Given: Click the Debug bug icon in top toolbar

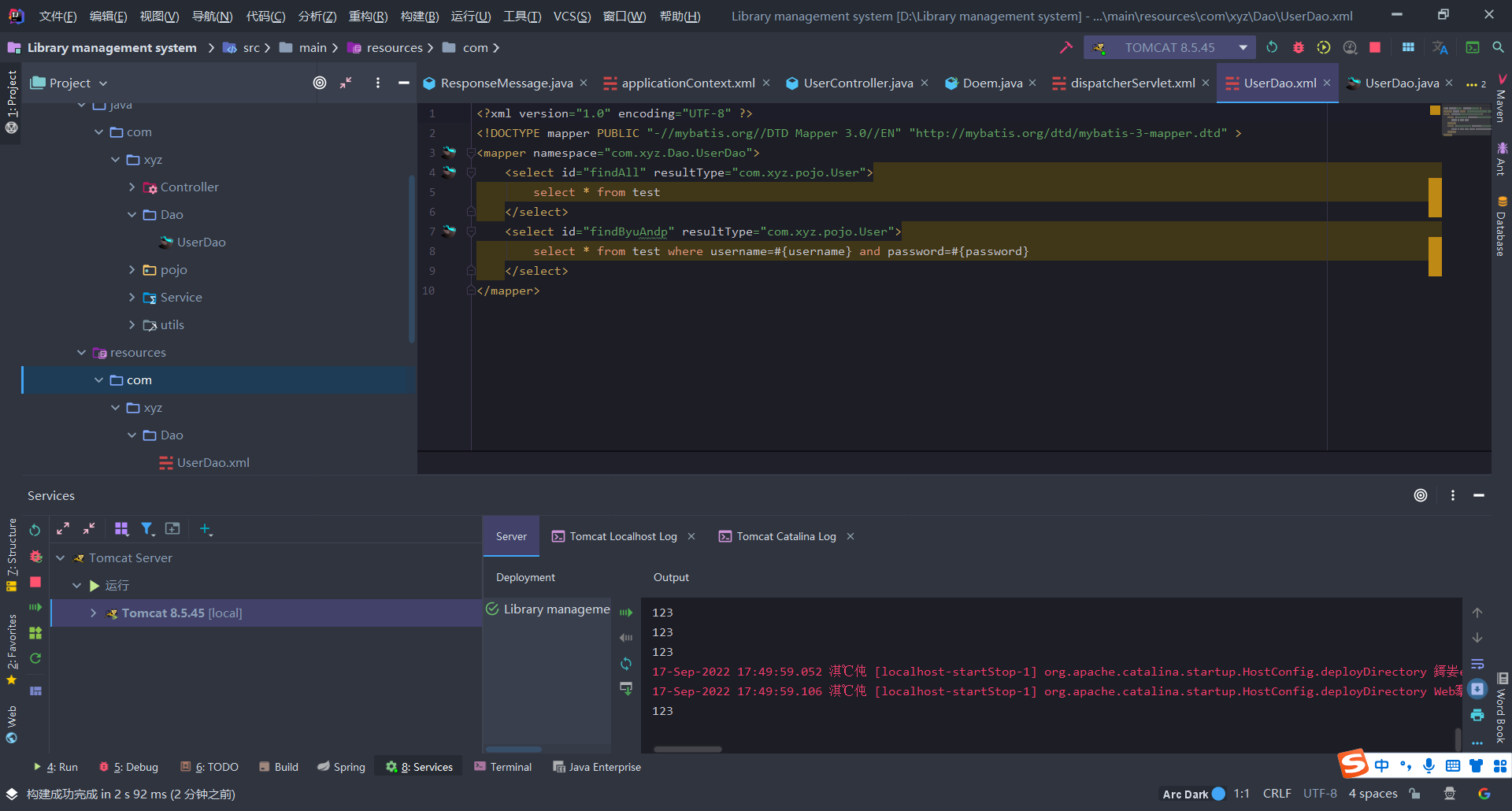Looking at the screenshot, I should click(x=1299, y=48).
